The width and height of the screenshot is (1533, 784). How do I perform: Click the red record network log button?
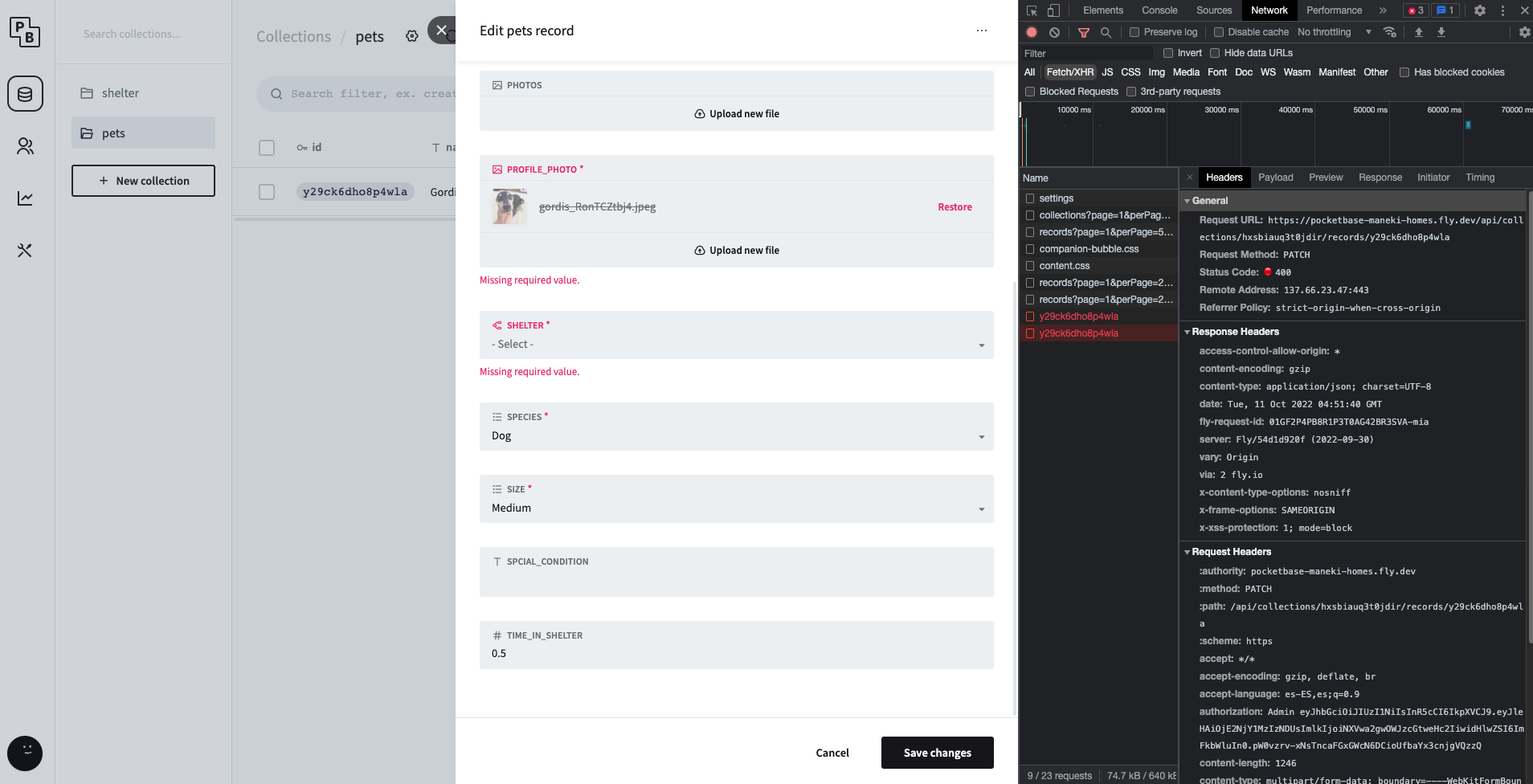(x=1032, y=32)
